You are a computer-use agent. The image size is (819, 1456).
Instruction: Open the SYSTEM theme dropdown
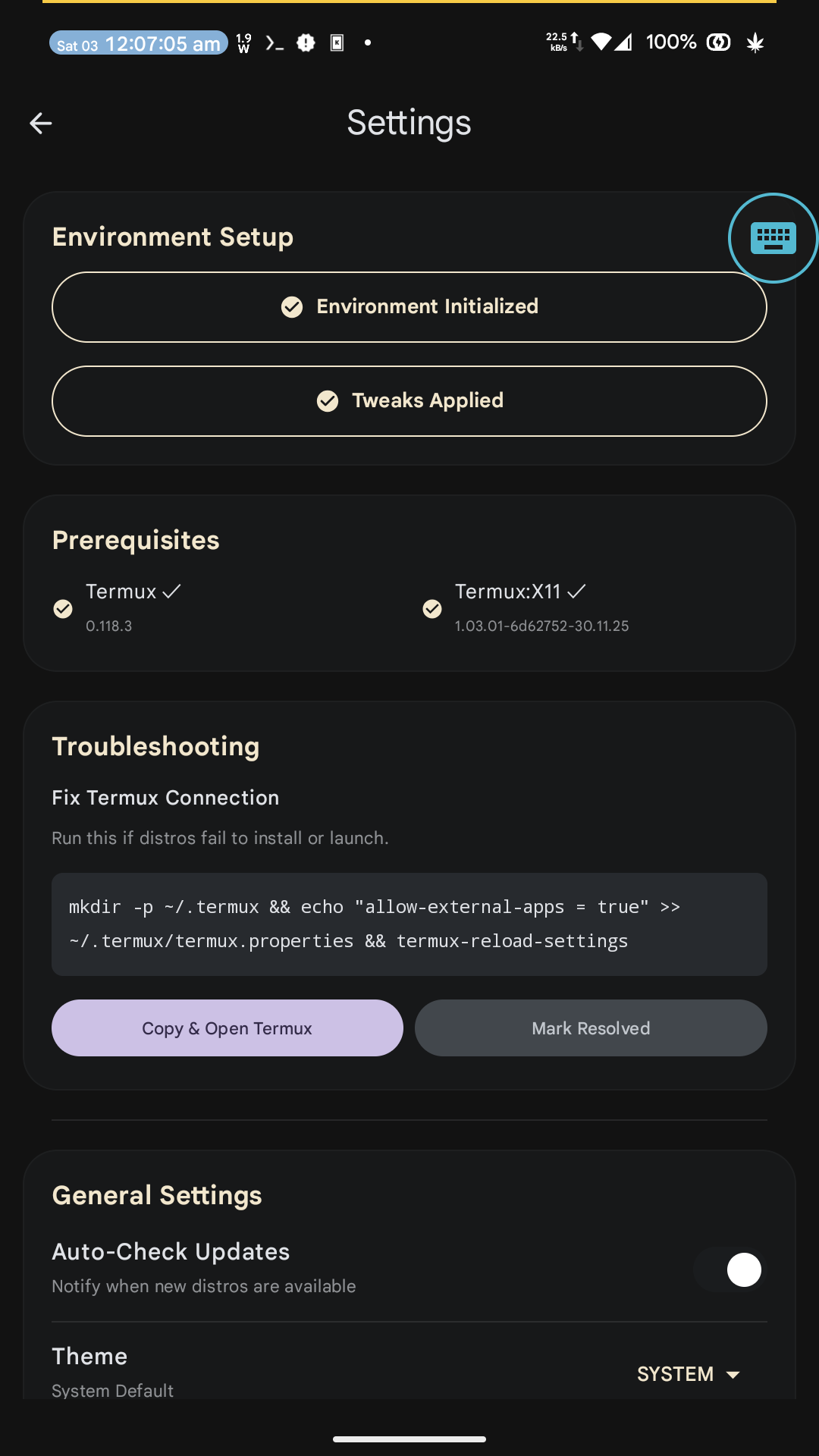tap(689, 1374)
